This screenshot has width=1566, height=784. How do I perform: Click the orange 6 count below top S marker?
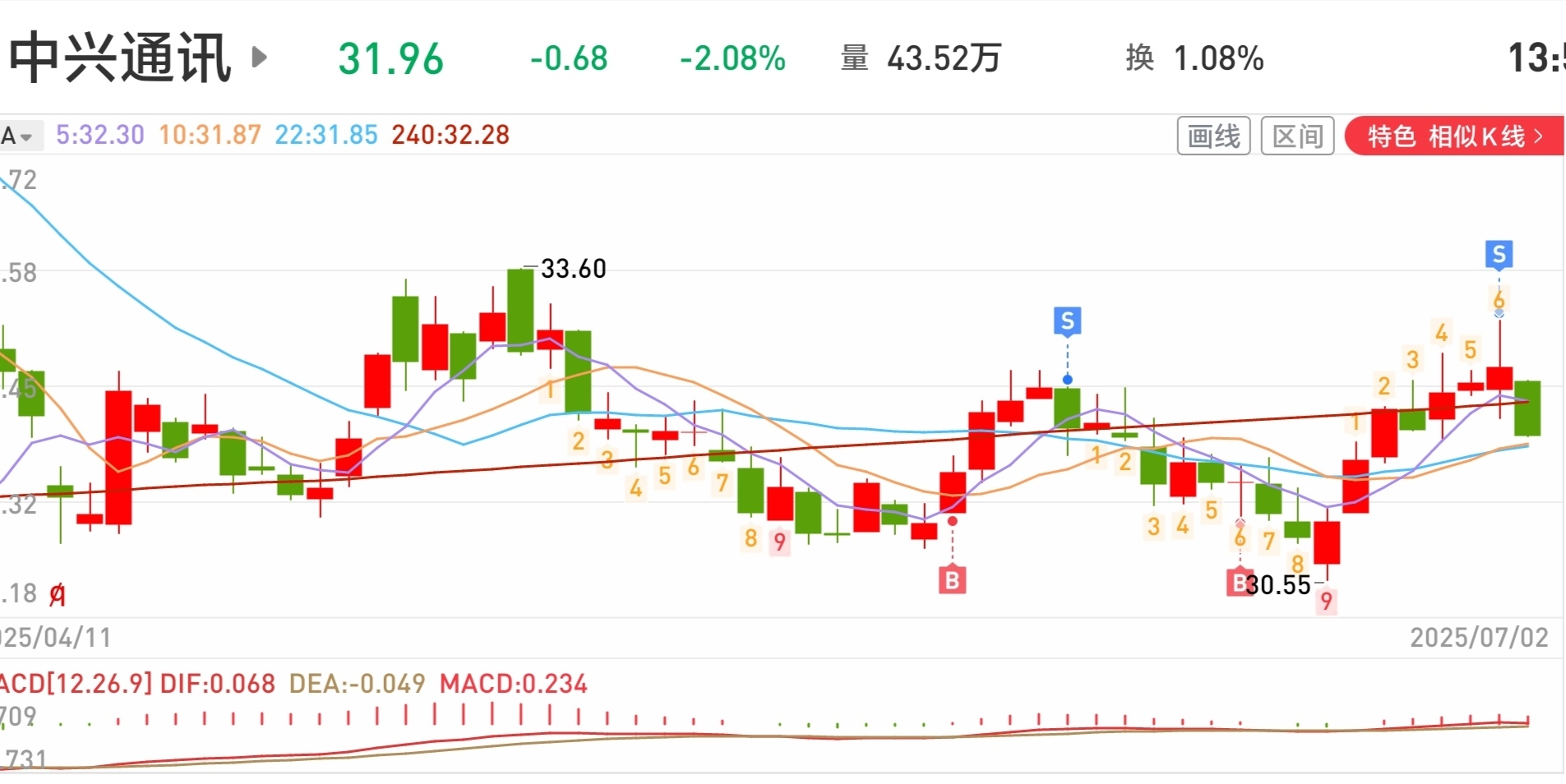(x=1499, y=299)
